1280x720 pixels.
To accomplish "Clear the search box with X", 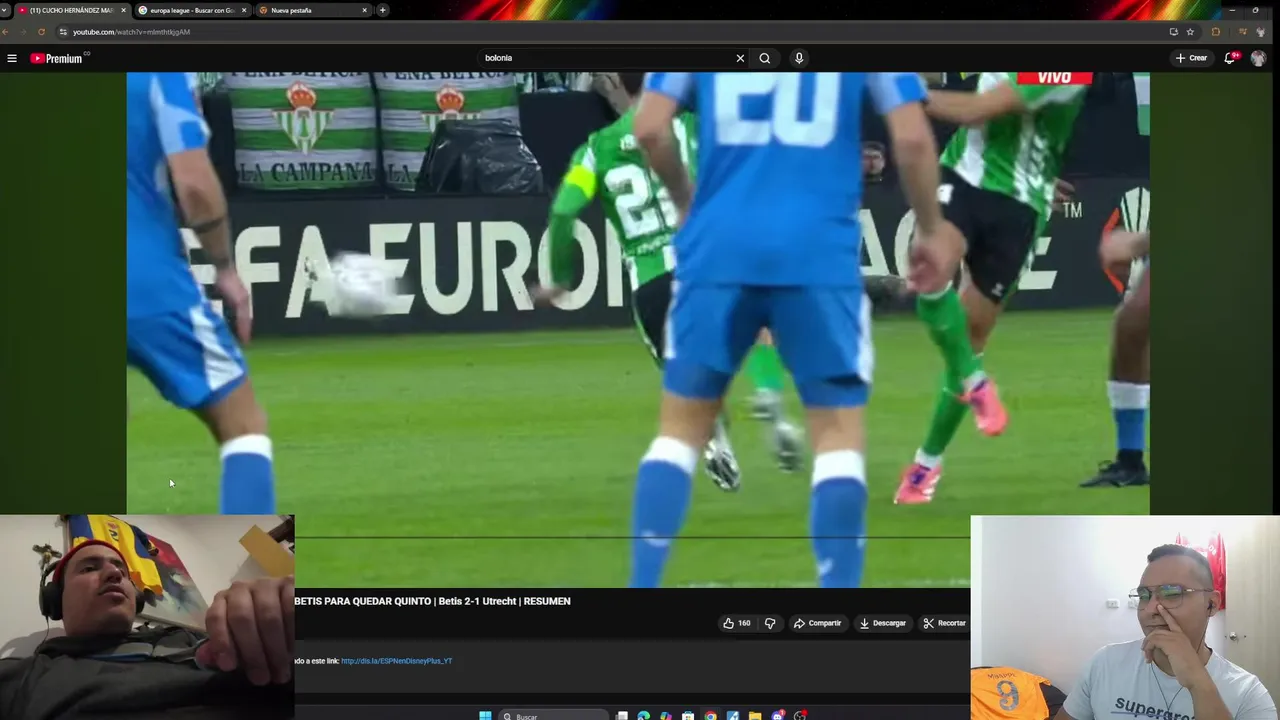I will tap(740, 58).
